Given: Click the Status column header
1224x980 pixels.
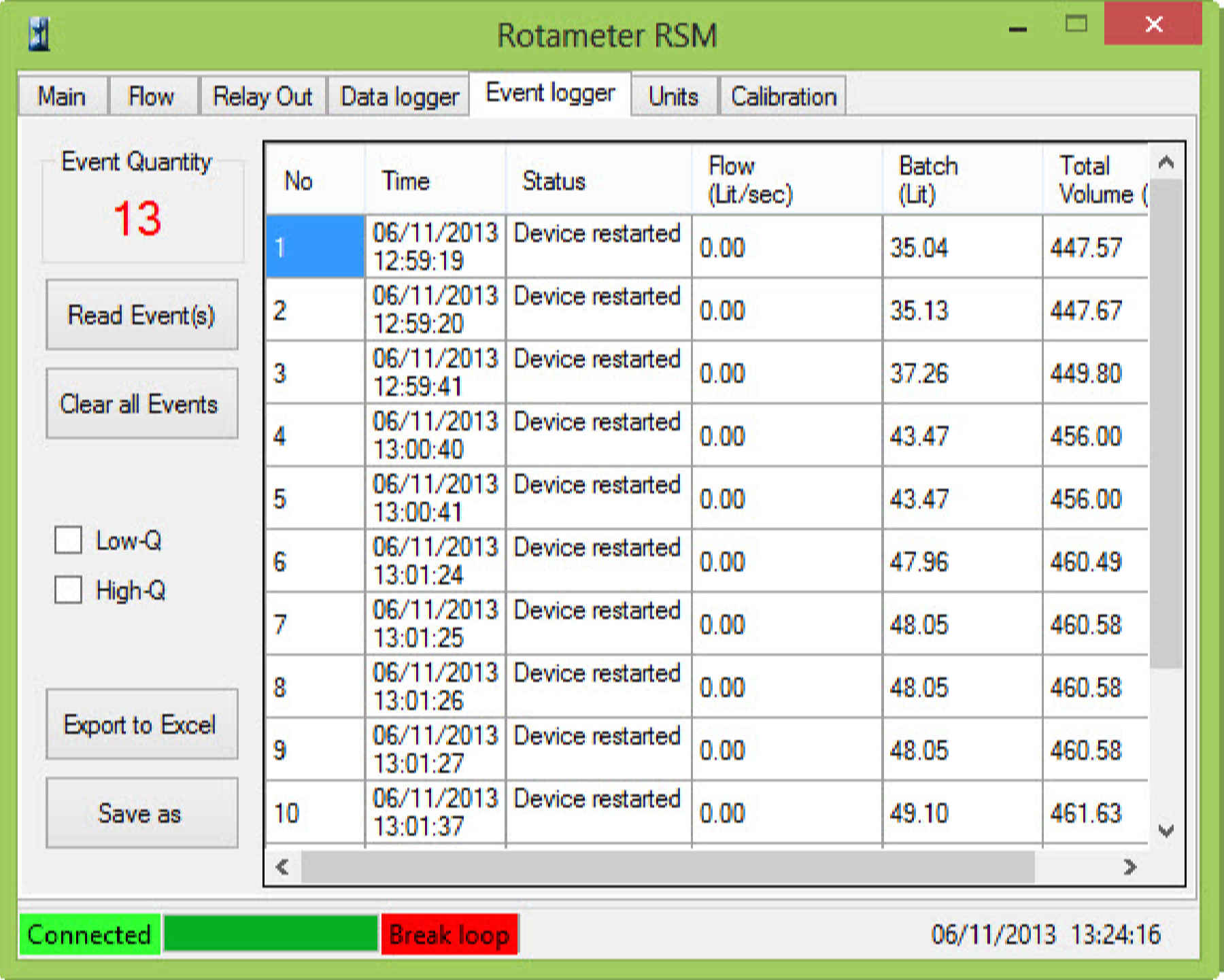Looking at the screenshot, I should 554,181.
